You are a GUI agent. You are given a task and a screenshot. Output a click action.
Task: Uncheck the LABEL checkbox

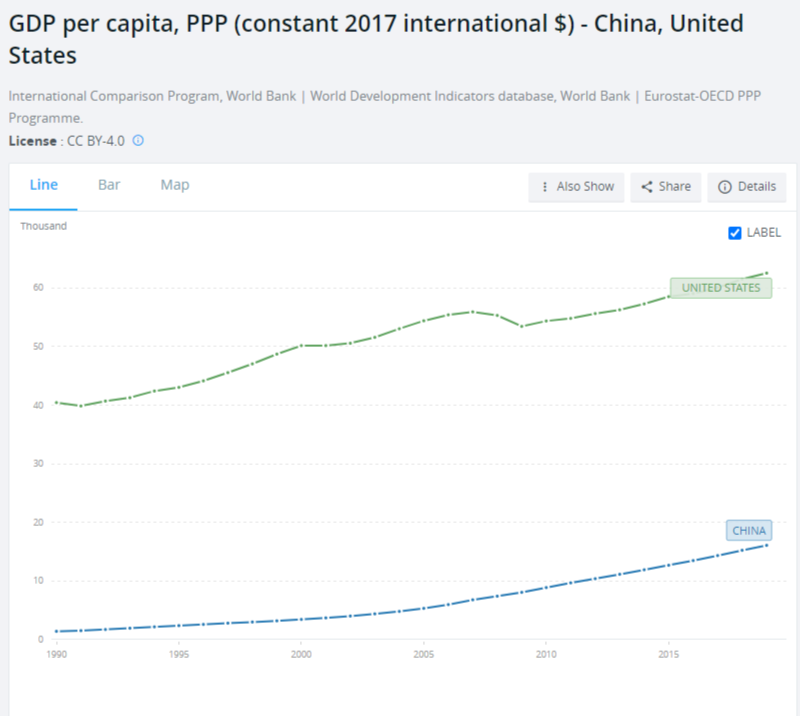pos(735,233)
